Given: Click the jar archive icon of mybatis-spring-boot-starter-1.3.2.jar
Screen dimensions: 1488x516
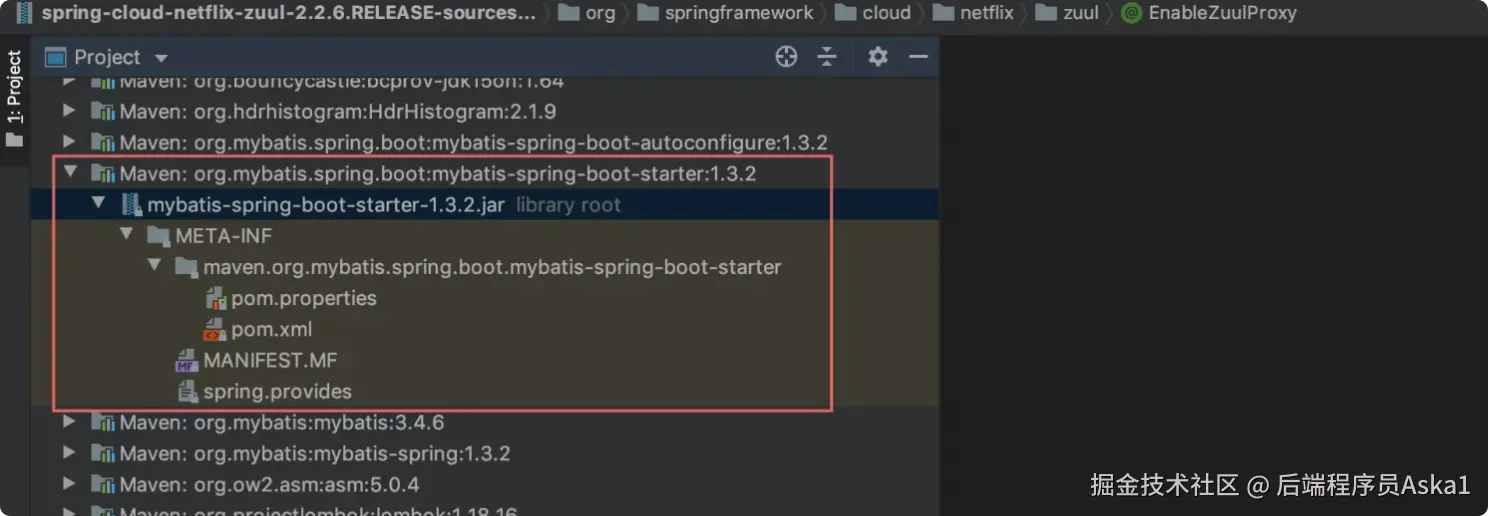Looking at the screenshot, I should 131,204.
